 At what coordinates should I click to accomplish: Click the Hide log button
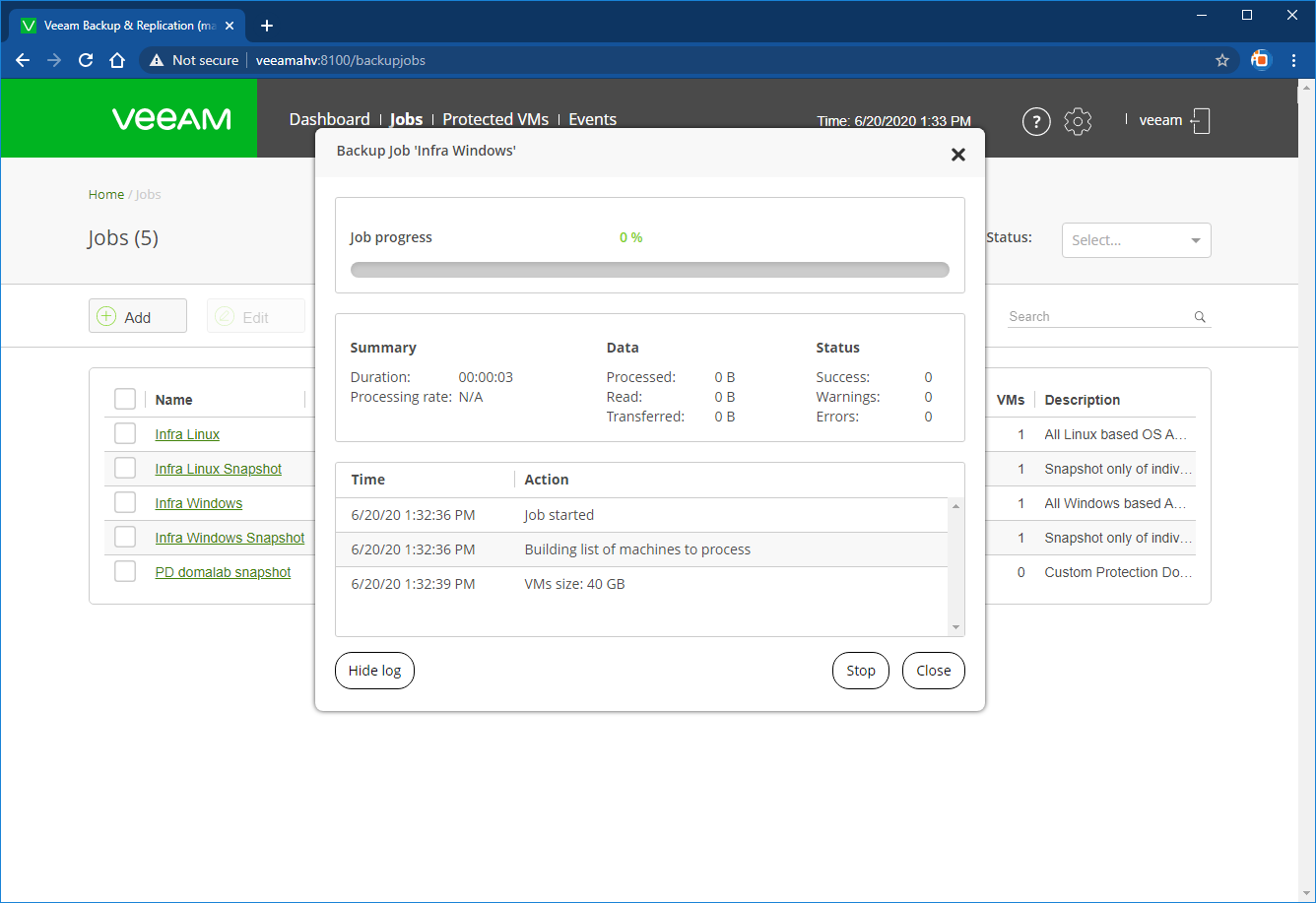374,671
